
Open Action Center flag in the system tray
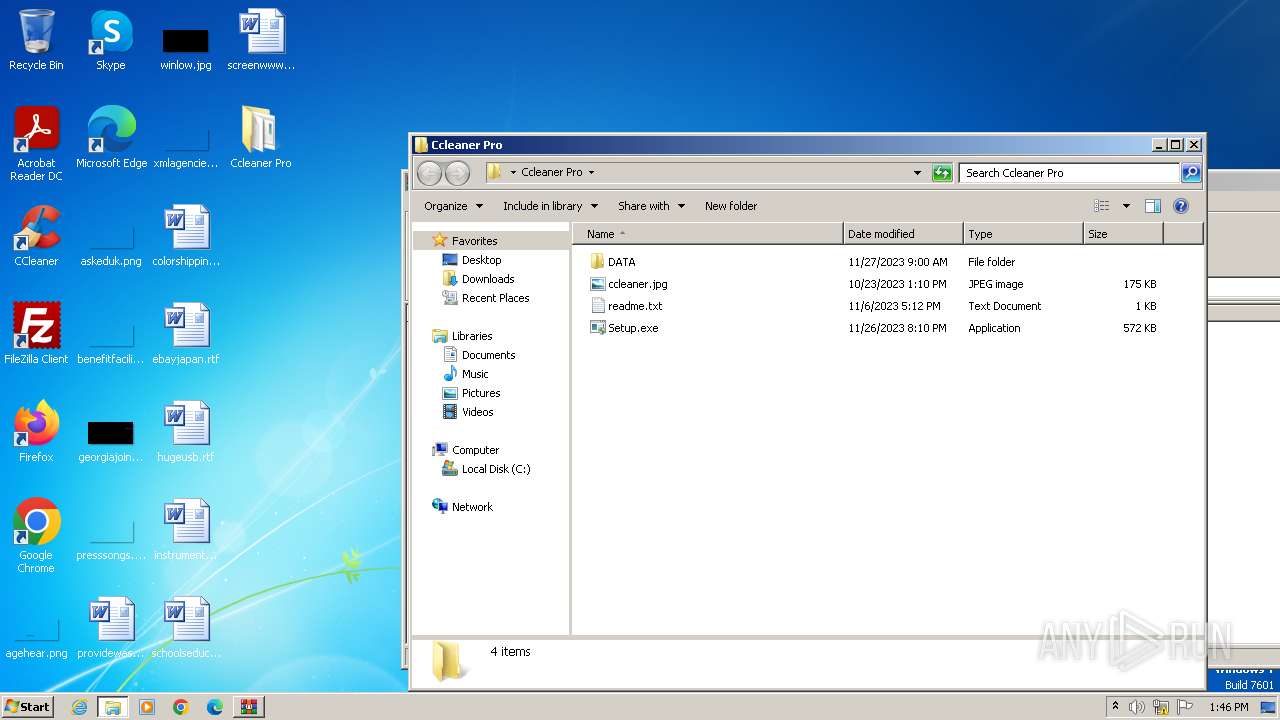1185,707
